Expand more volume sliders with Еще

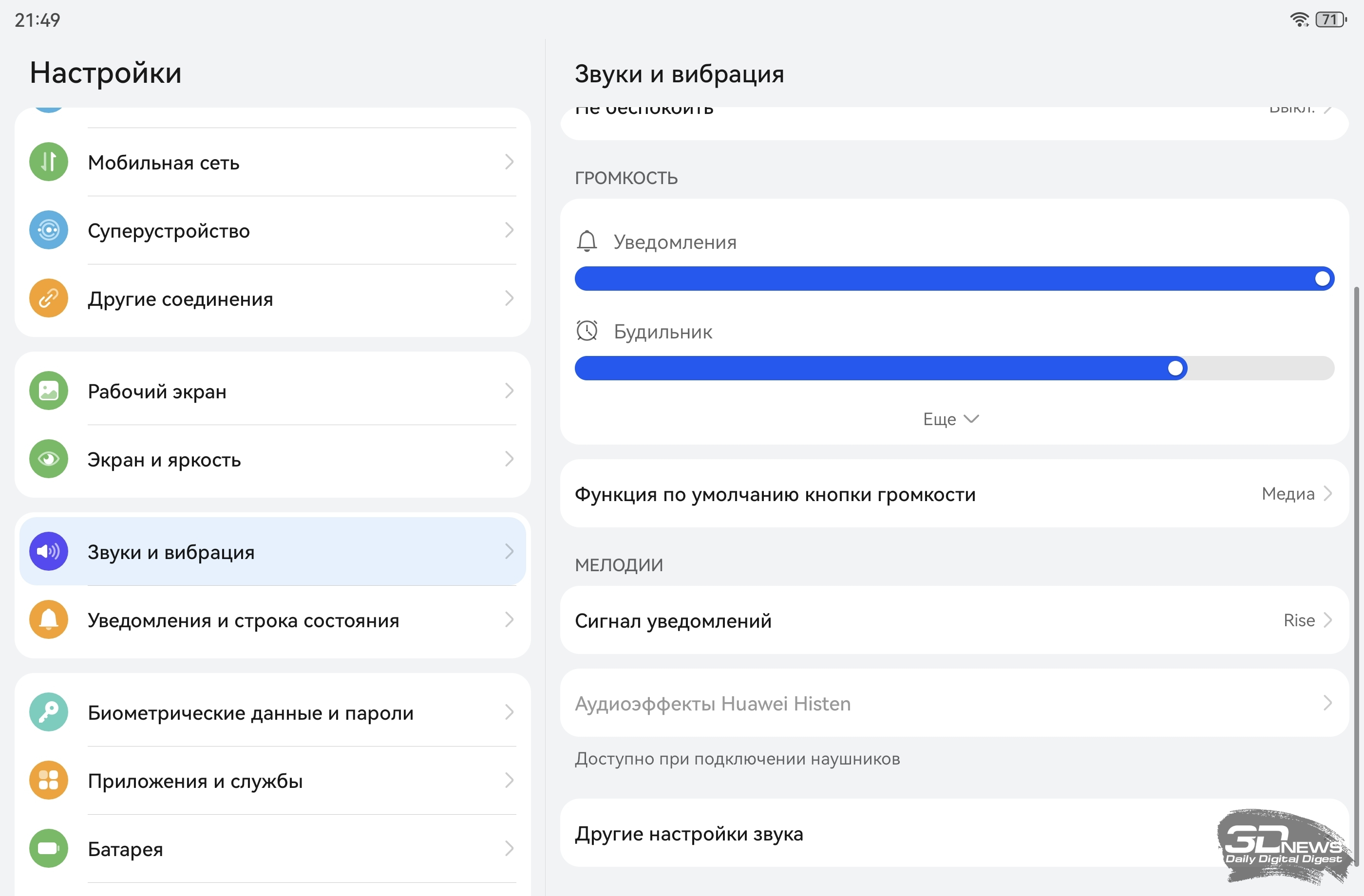click(x=950, y=419)
